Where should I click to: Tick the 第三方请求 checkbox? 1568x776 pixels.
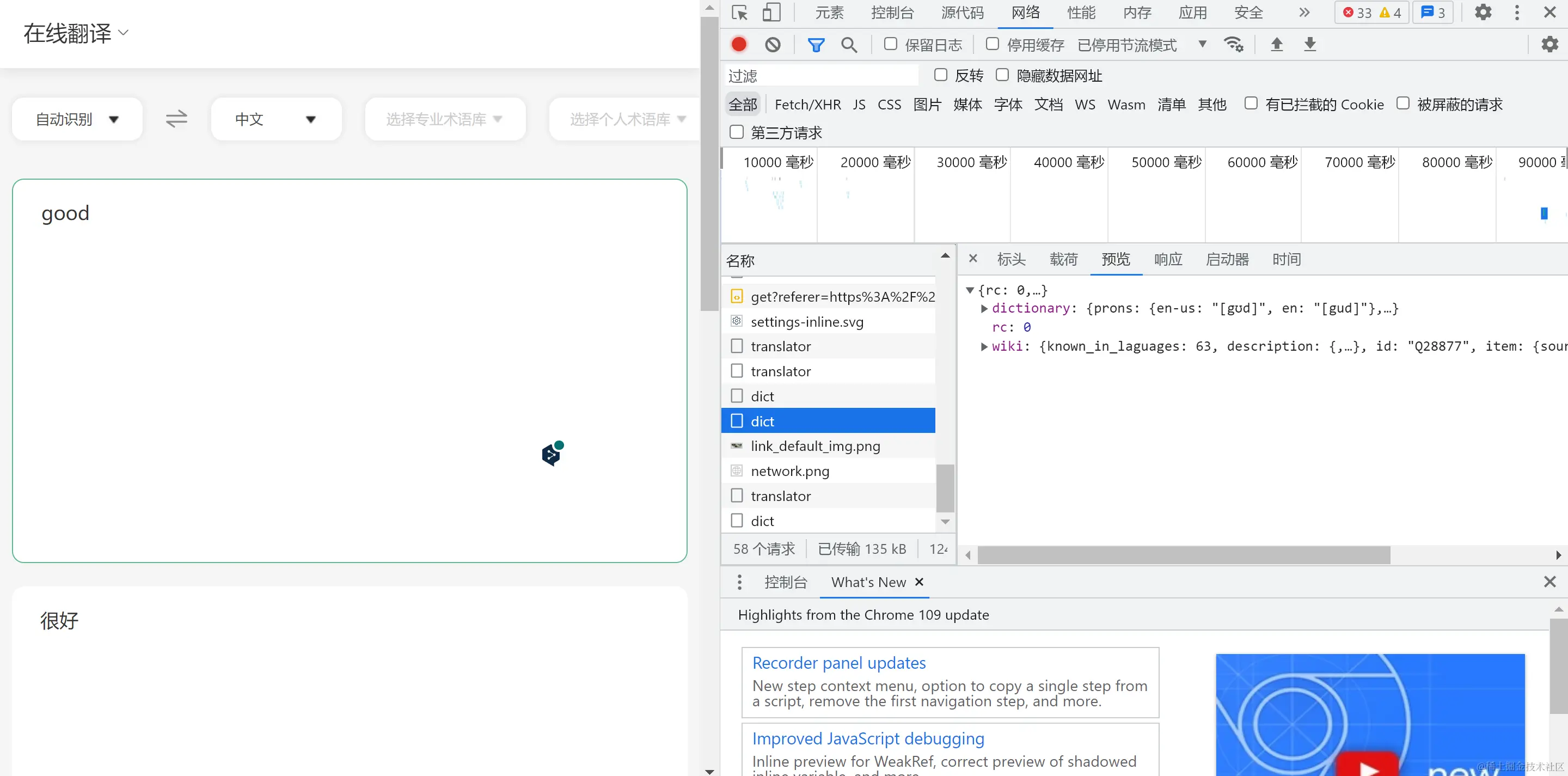point(737,132)
